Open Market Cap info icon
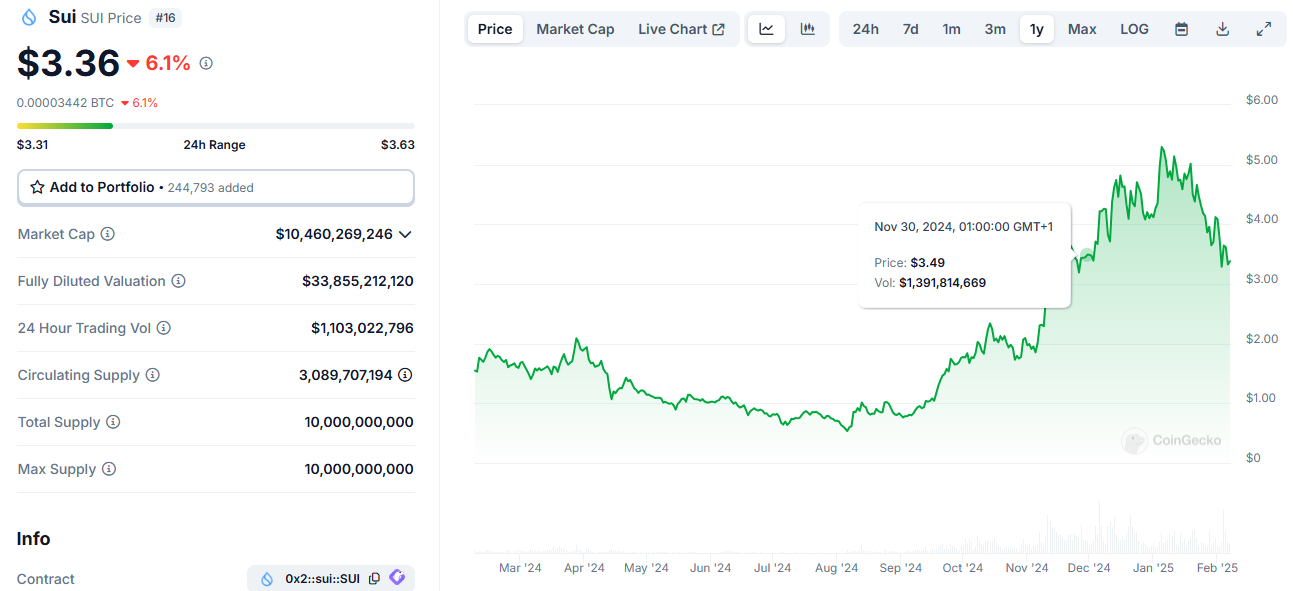Screen dimensions: 1293x591 [x=108, y=234]
